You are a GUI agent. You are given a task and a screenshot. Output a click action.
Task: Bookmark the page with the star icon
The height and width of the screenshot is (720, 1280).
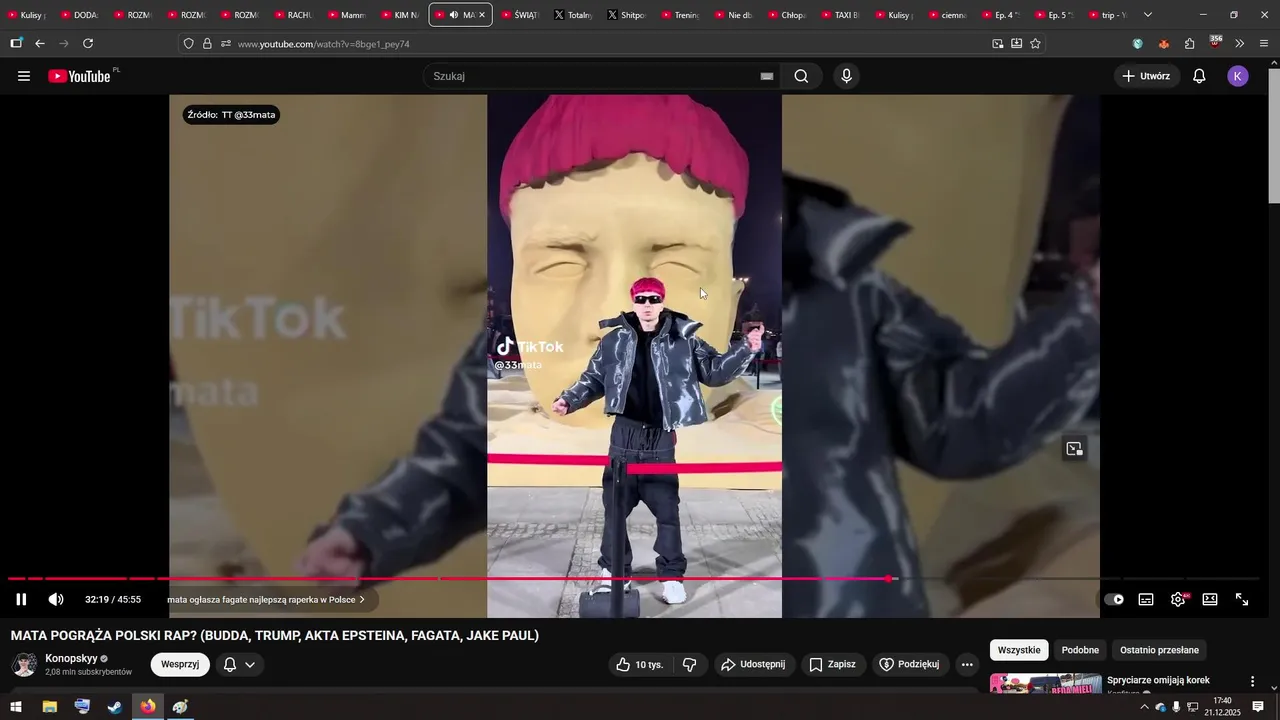tap(1035, 44)
